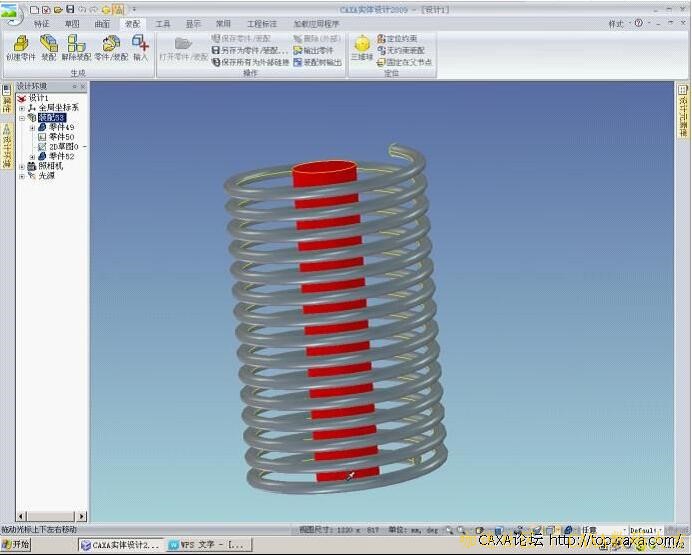Viewport: 692px width, 555px height.
Task: Click 固定在父节点 (fix to parent) option
Action: [x=405, y=61]
